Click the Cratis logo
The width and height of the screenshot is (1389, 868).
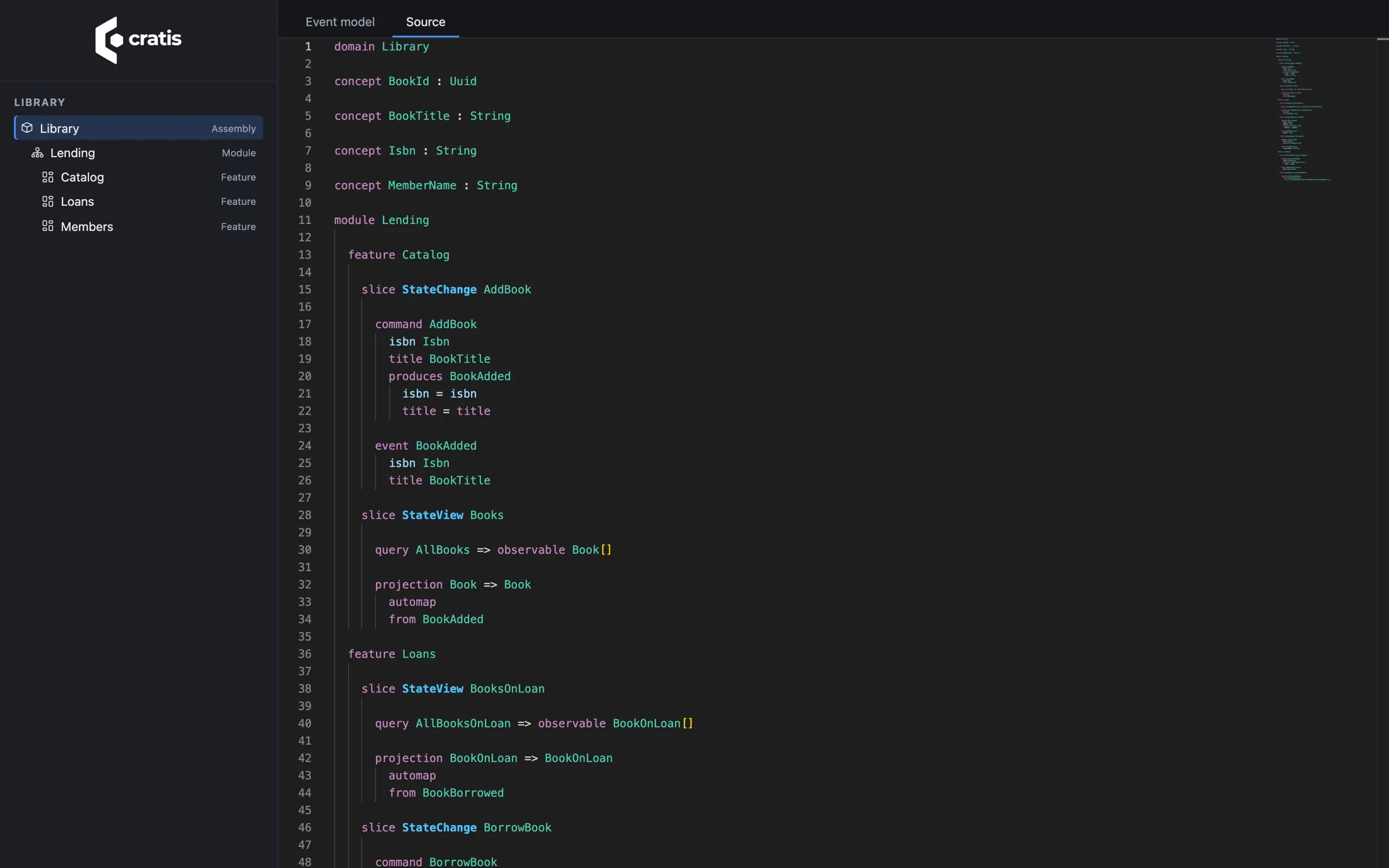(x=138, y=40)
